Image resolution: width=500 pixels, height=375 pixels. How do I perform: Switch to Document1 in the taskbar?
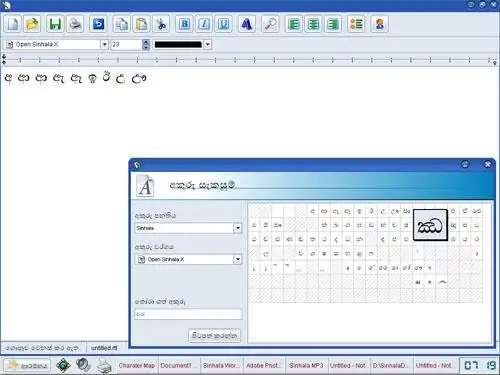point(180,366)
